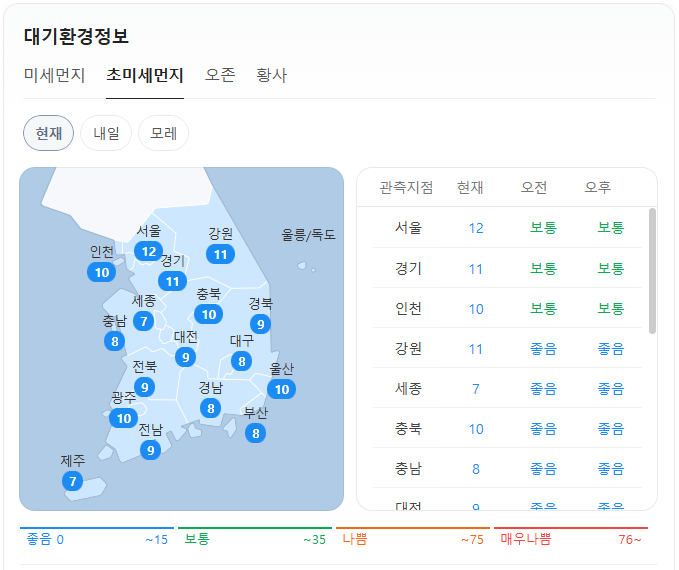The width and height of the screenshot is (679, 570).
Task: Click the 울산 marker showing 10
Action: (282, 389)
